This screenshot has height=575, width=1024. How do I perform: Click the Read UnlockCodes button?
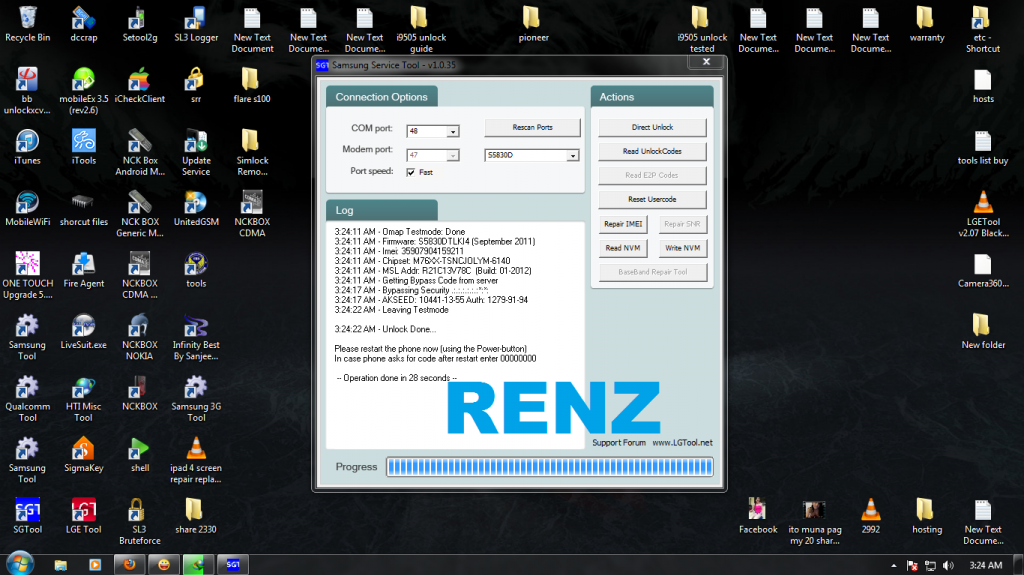point(652,152)
